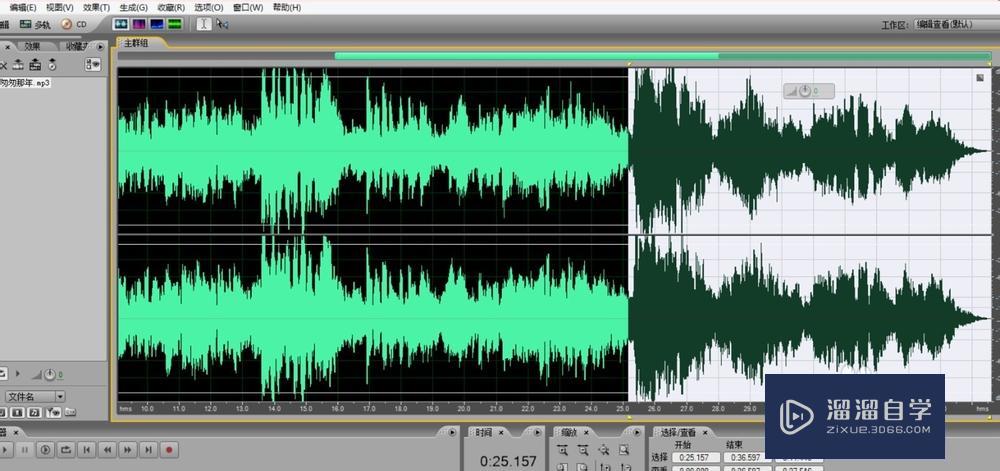1000x471 pixels.
Task: Click the zoom to selection icon
Action: pyautogui.click(x=624, y=450)
